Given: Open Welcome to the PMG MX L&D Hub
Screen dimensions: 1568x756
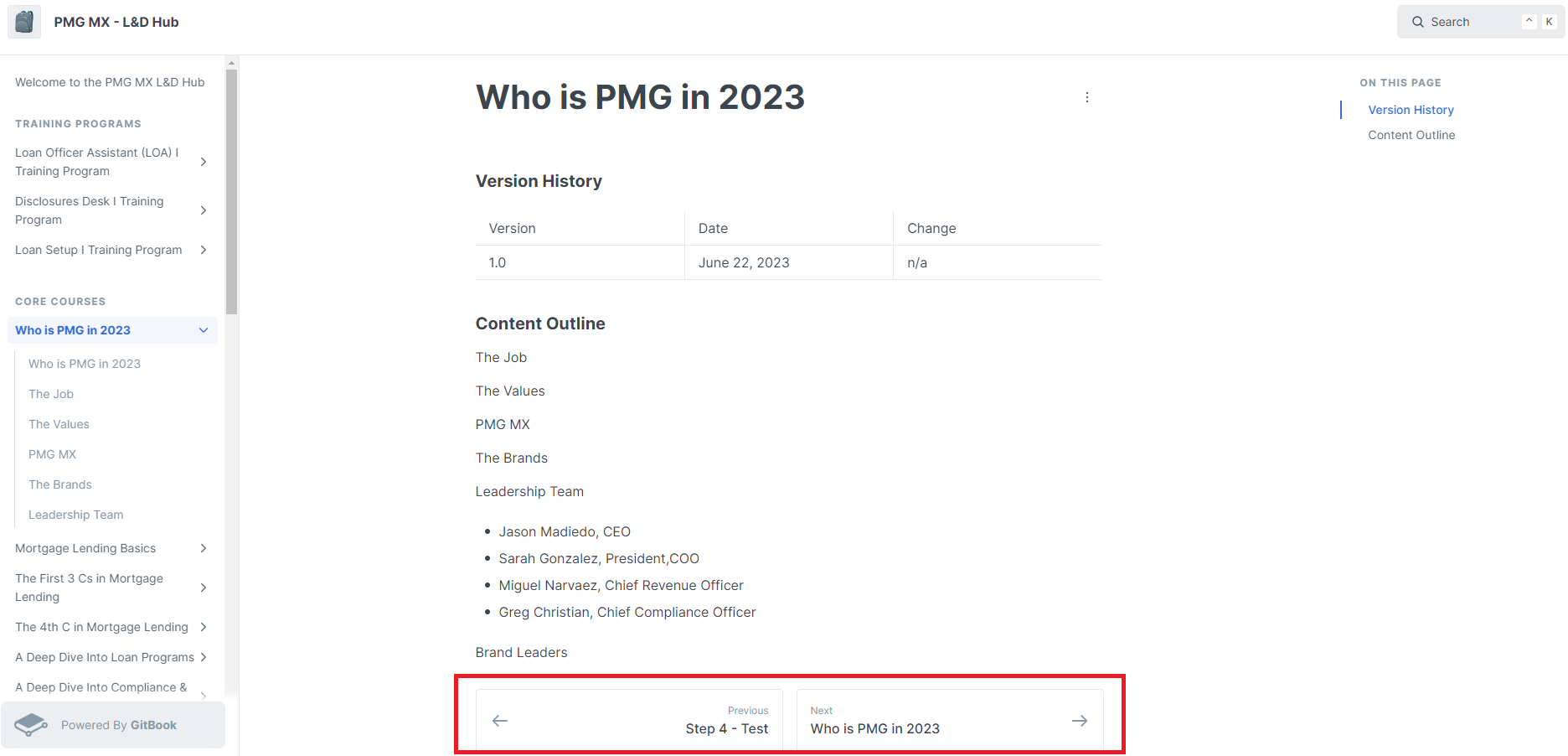Looking at the screenshot, I should point(110,82).
